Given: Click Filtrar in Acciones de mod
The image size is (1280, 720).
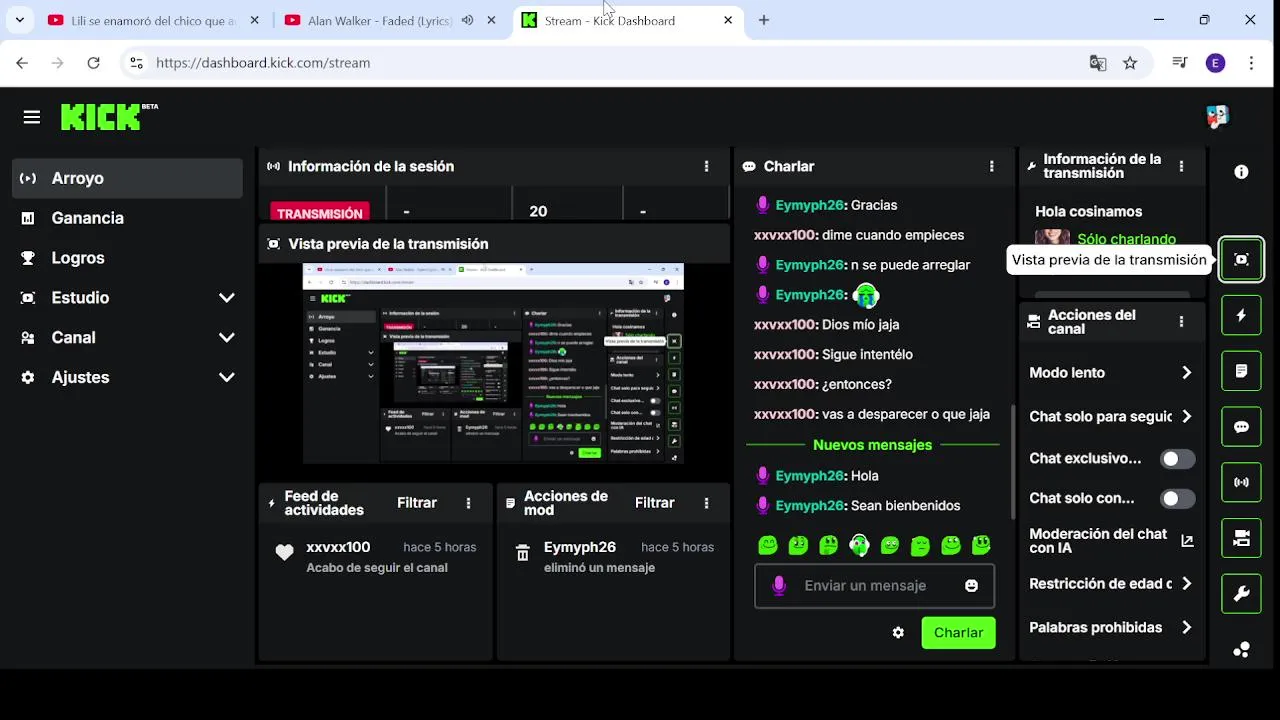Looking at the screenshot, I should coord(655,503).
